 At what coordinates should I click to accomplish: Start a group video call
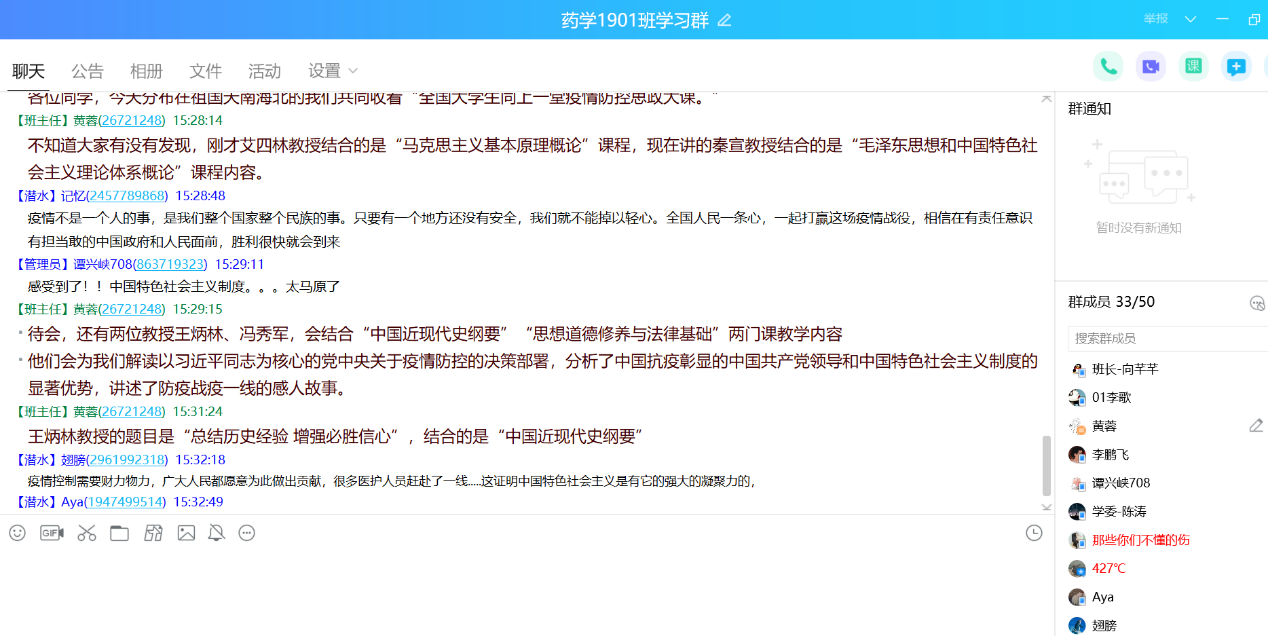coord(1151,67)
